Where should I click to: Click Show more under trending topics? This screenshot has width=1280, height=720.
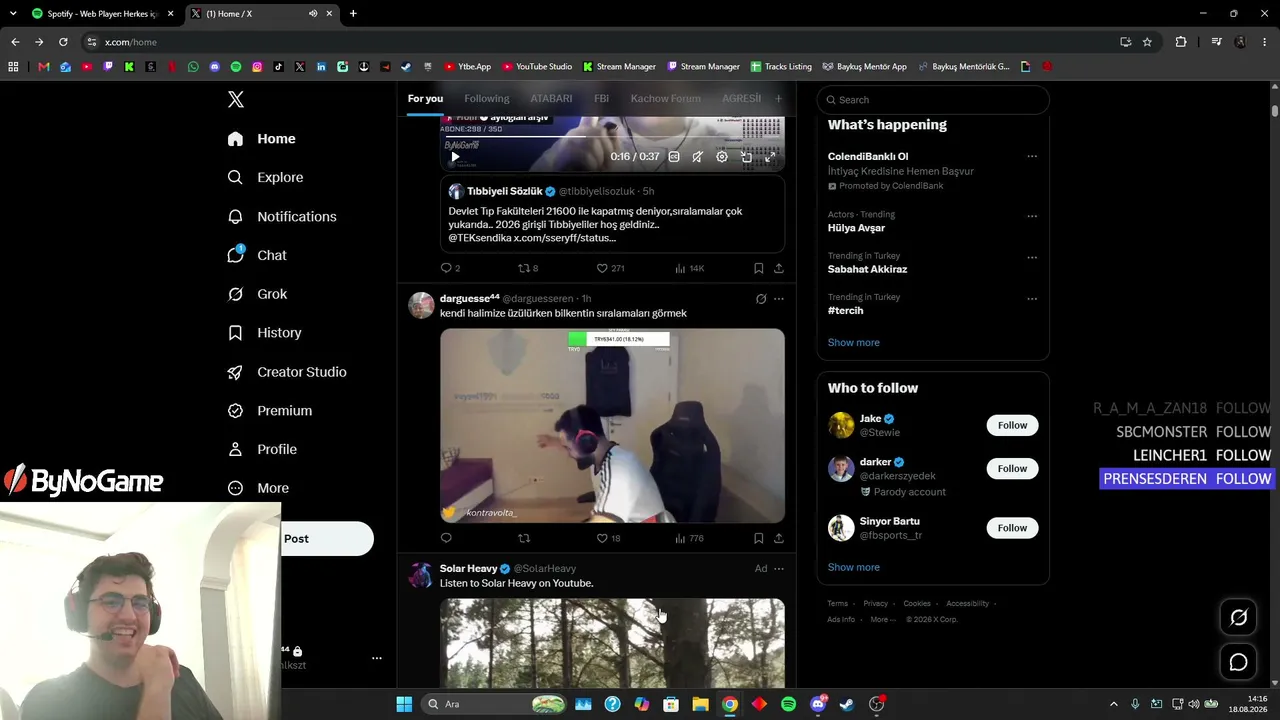pos(853,343)
